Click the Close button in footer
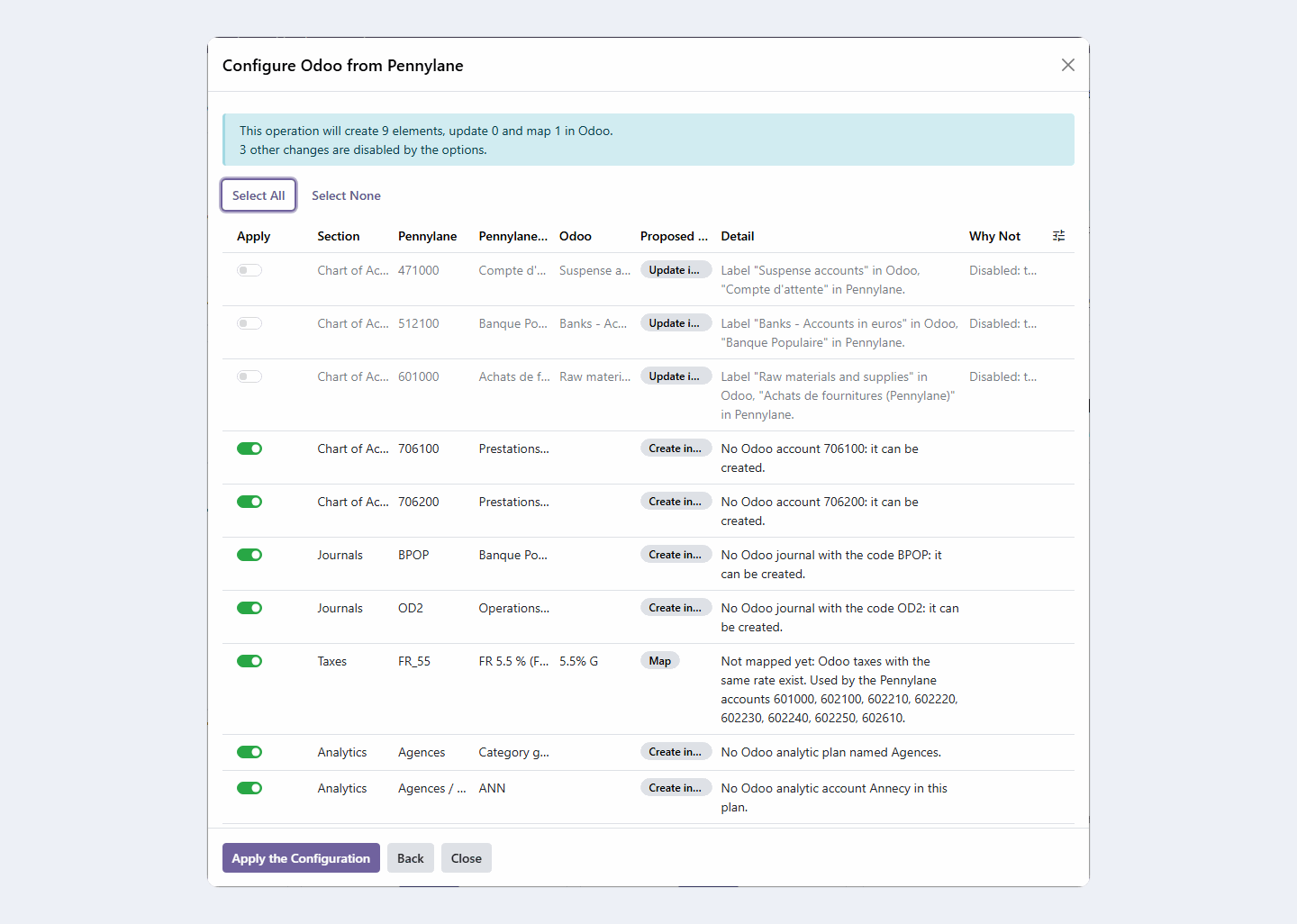The image size is (1297, 924). tap(467, 858)
